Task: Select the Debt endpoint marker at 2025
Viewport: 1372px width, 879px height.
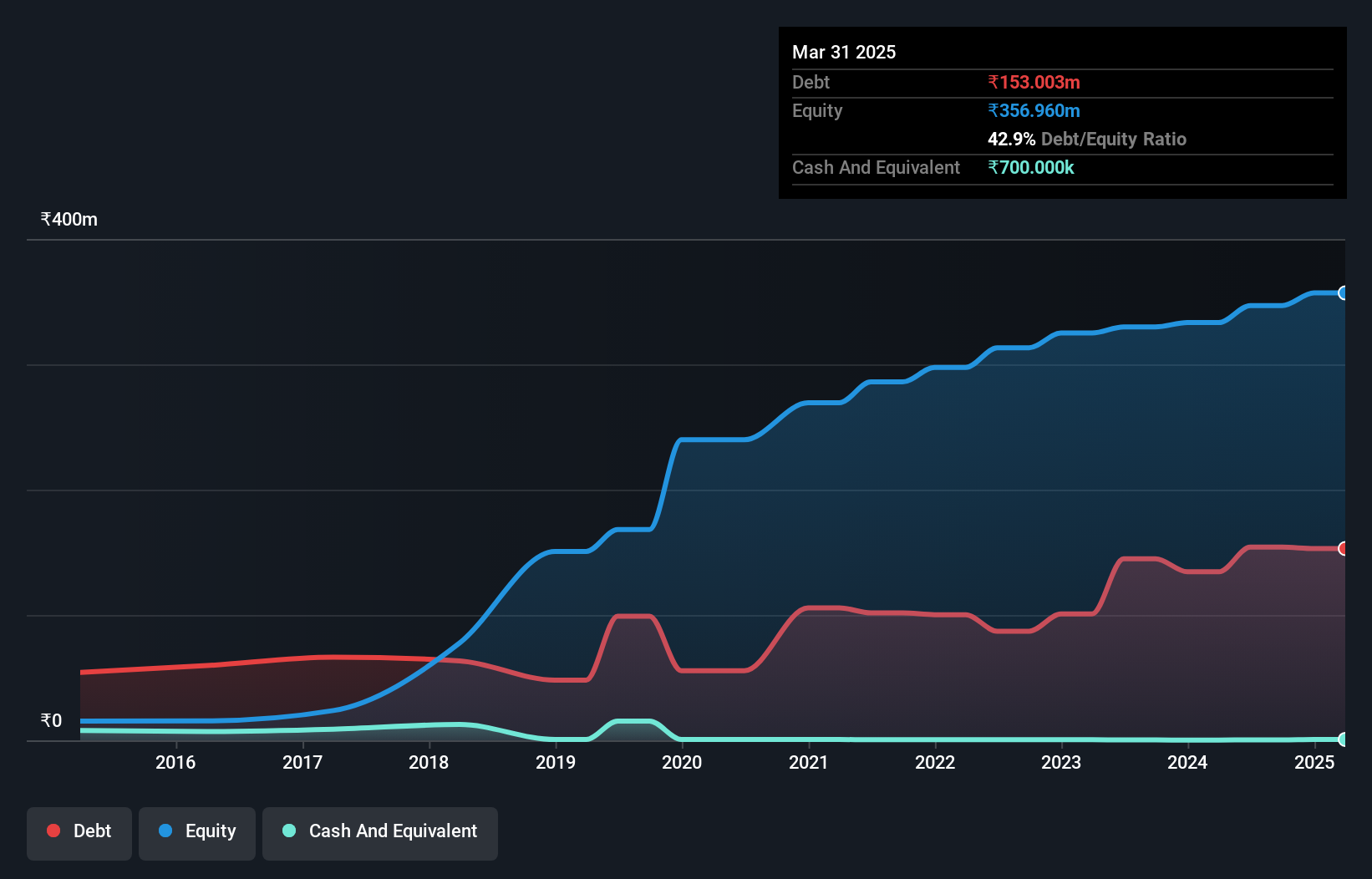Action: click(1344, 549)
